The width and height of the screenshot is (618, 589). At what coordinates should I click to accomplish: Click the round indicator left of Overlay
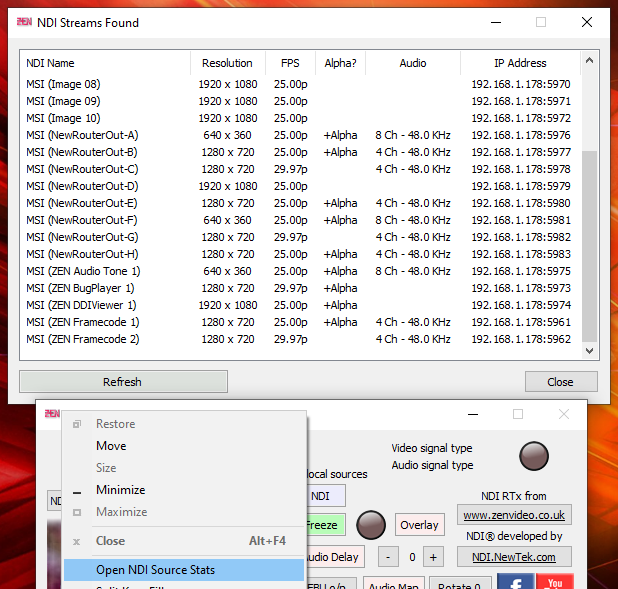(371, 525)
